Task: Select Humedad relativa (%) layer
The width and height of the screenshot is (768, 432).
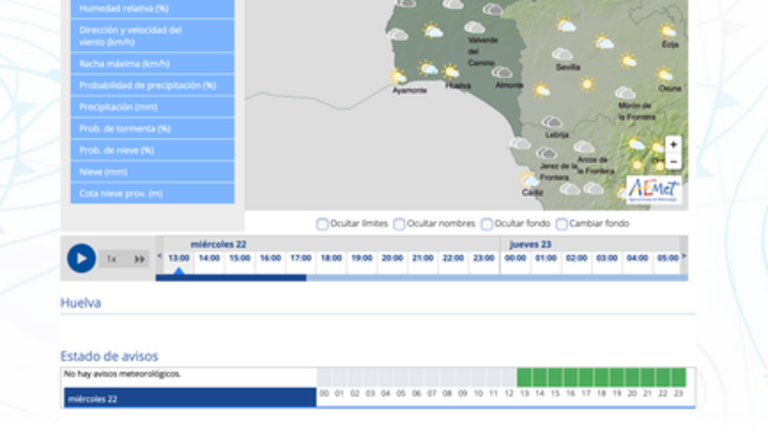Action: 152,7
